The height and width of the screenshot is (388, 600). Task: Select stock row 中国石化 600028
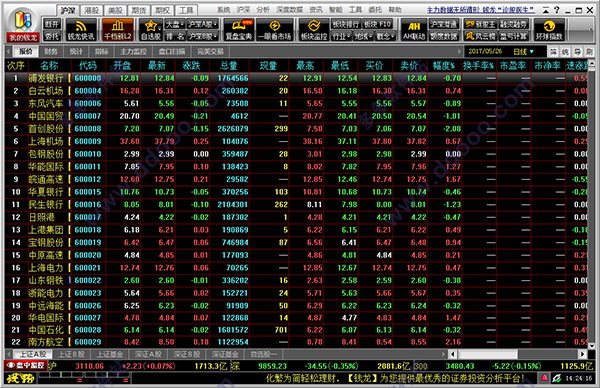click(296, 330)
